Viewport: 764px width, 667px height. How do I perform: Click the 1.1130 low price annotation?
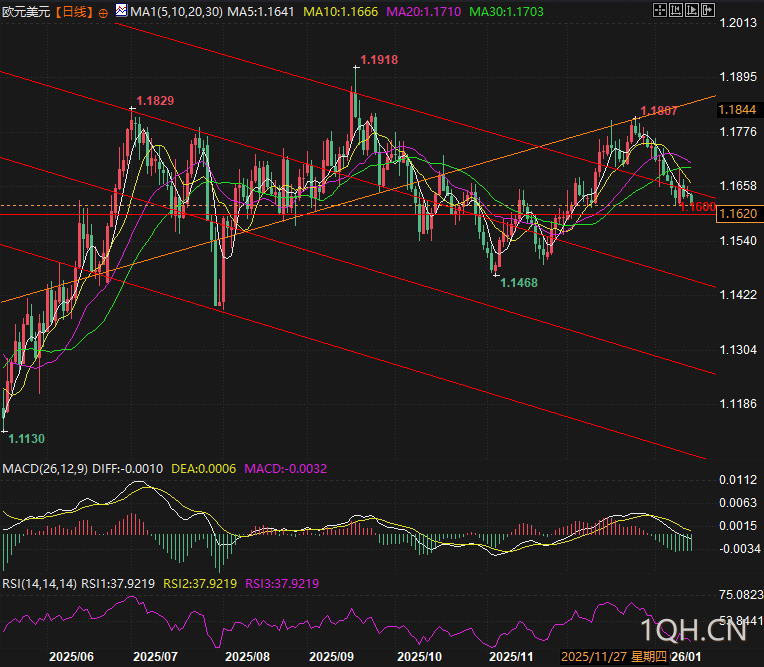click(26, 439)
